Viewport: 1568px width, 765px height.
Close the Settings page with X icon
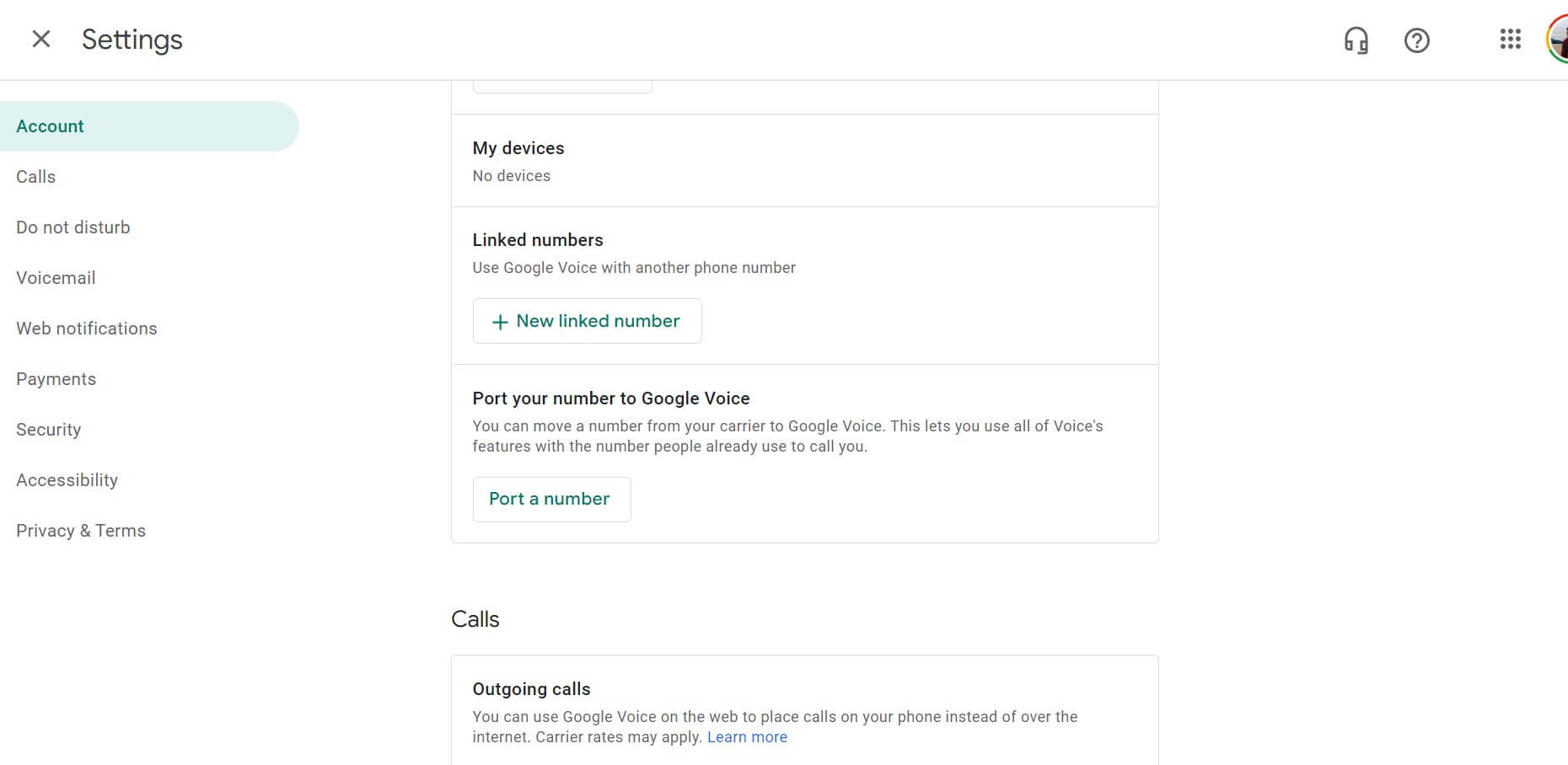[40, 39]
